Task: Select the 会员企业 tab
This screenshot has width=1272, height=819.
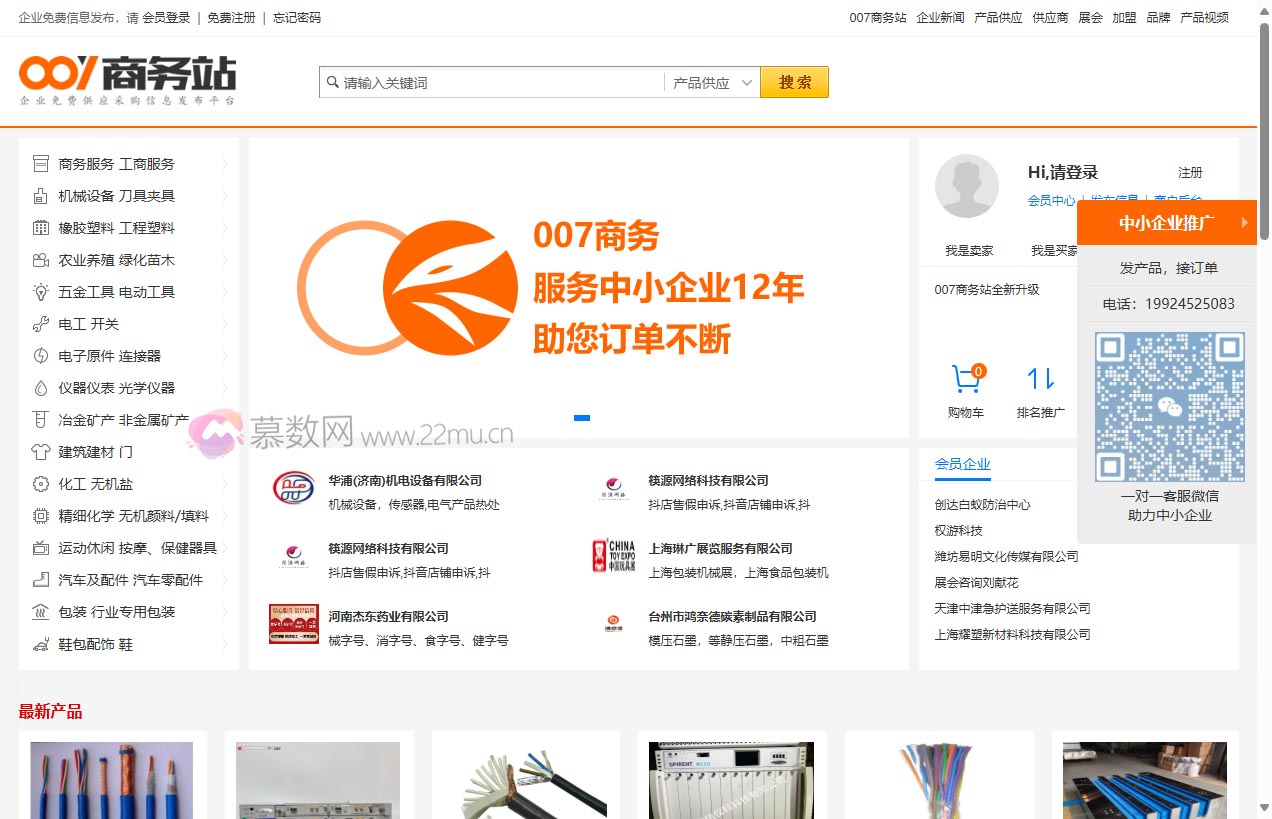Action: pyautogui.click(x=962, y=464)
